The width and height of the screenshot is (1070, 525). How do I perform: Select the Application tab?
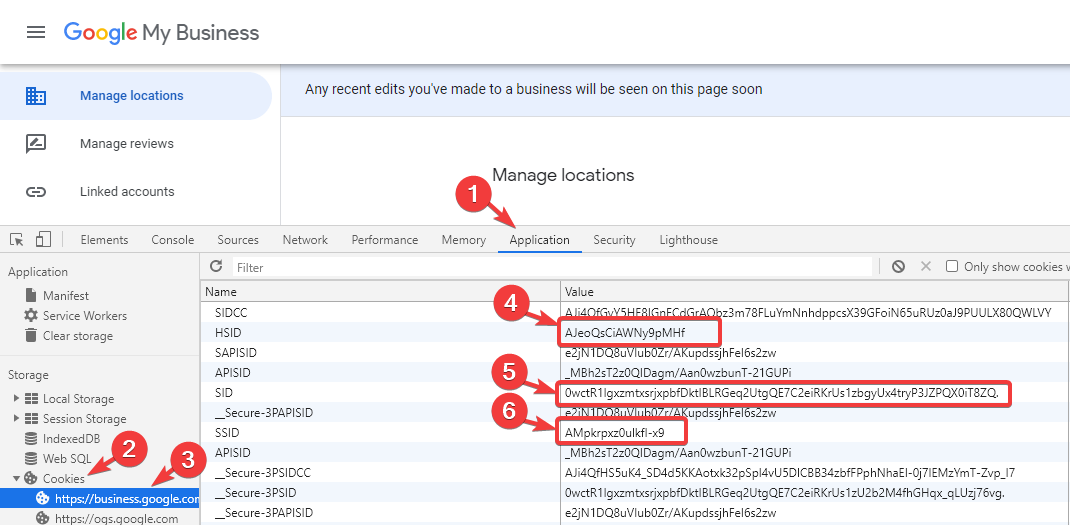pos(540,240)
